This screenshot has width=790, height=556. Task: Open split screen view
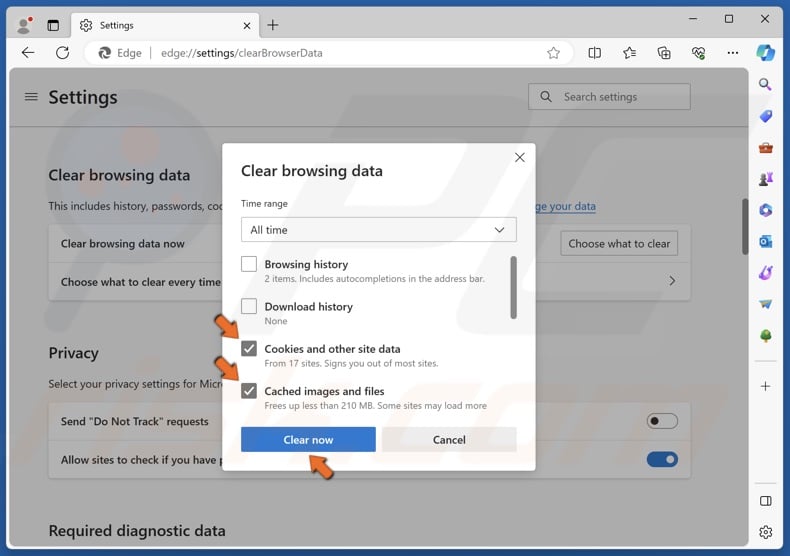click(595, 53)
